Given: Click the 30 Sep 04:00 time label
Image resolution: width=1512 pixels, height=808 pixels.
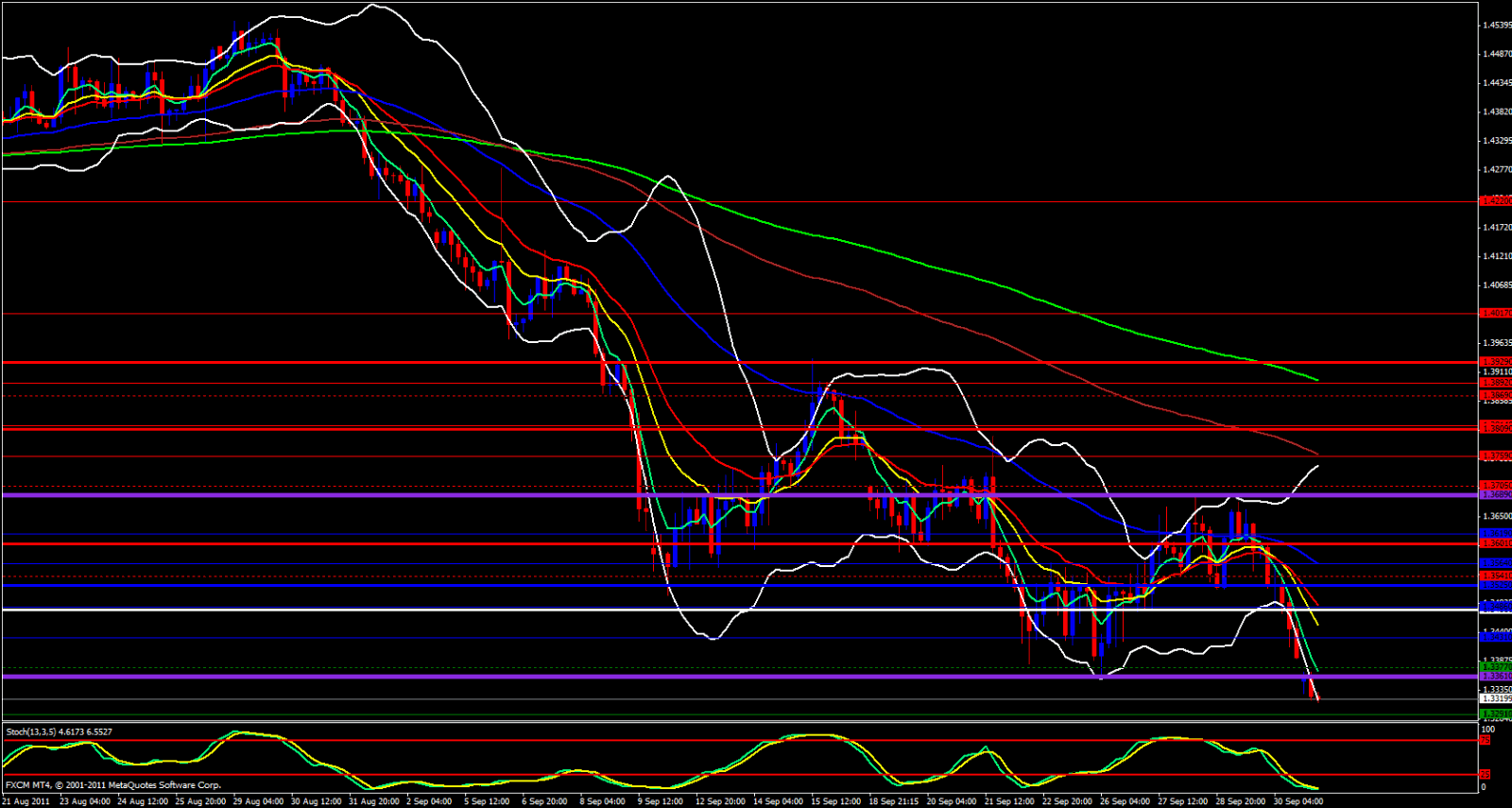Looking at the screenshot, I should coord(1299,801).
